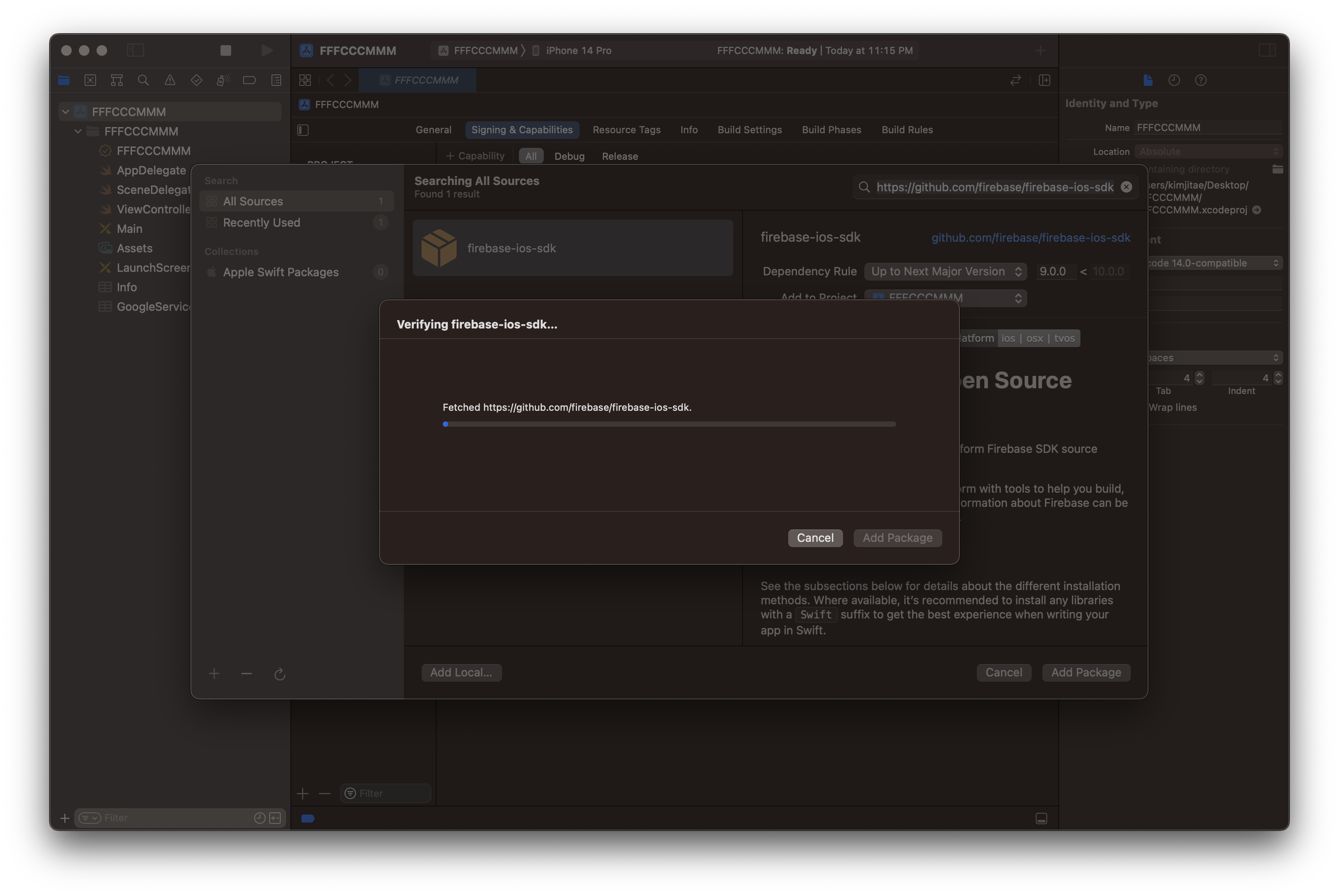Click the + Capability button
The height and width of the screenshot is (896, 1339).
(x=476, y=156)
